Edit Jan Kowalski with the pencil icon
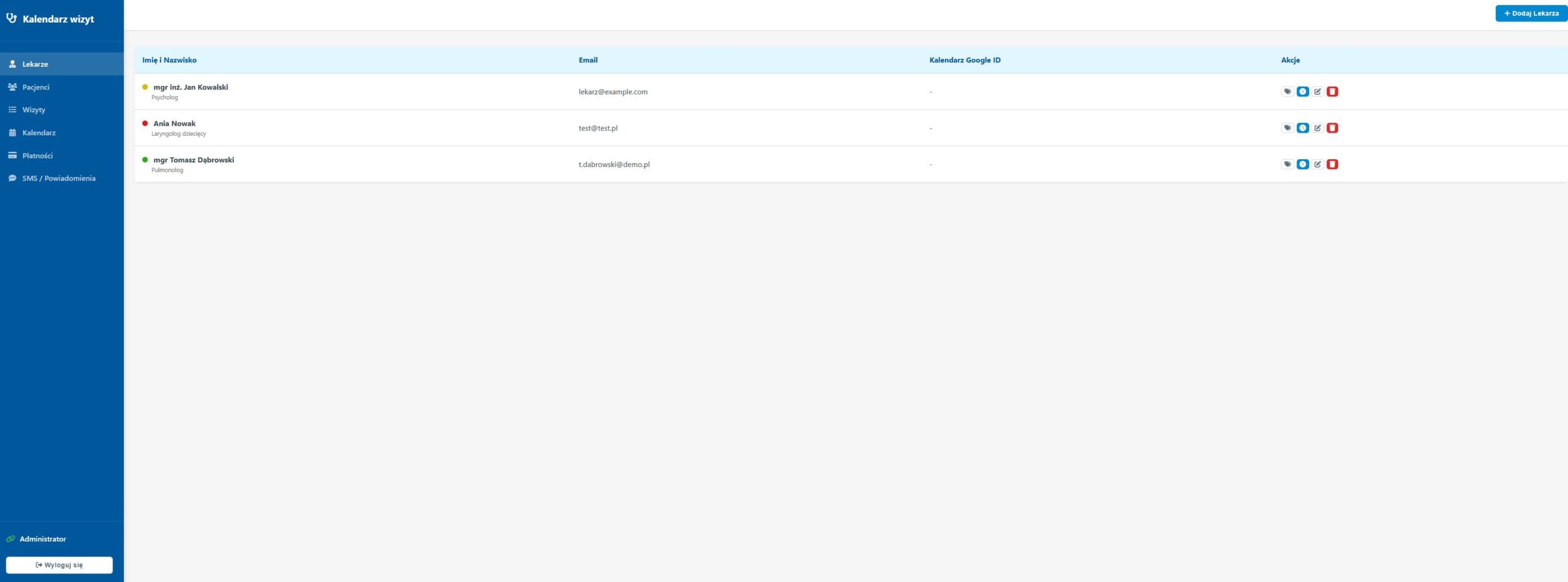Image resolution: width=1568 pixels, height=582 pixels. click(x=1317, y=92)
